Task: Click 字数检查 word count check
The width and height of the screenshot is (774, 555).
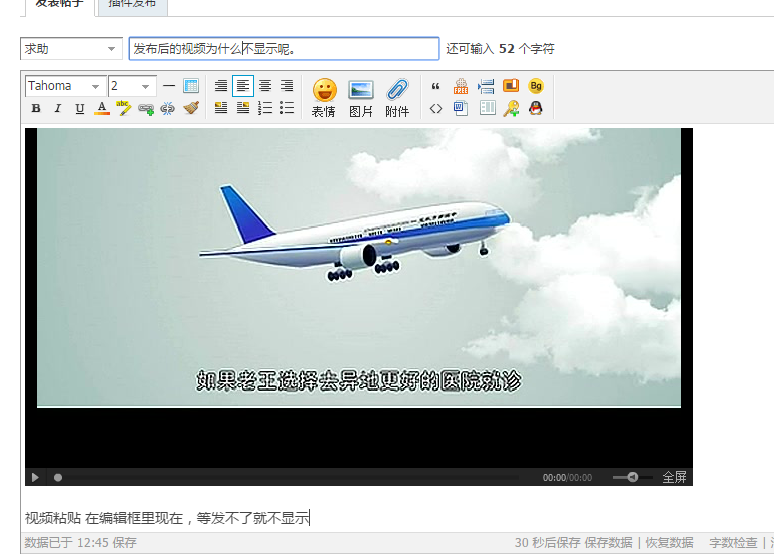Action: click(734, 543)
